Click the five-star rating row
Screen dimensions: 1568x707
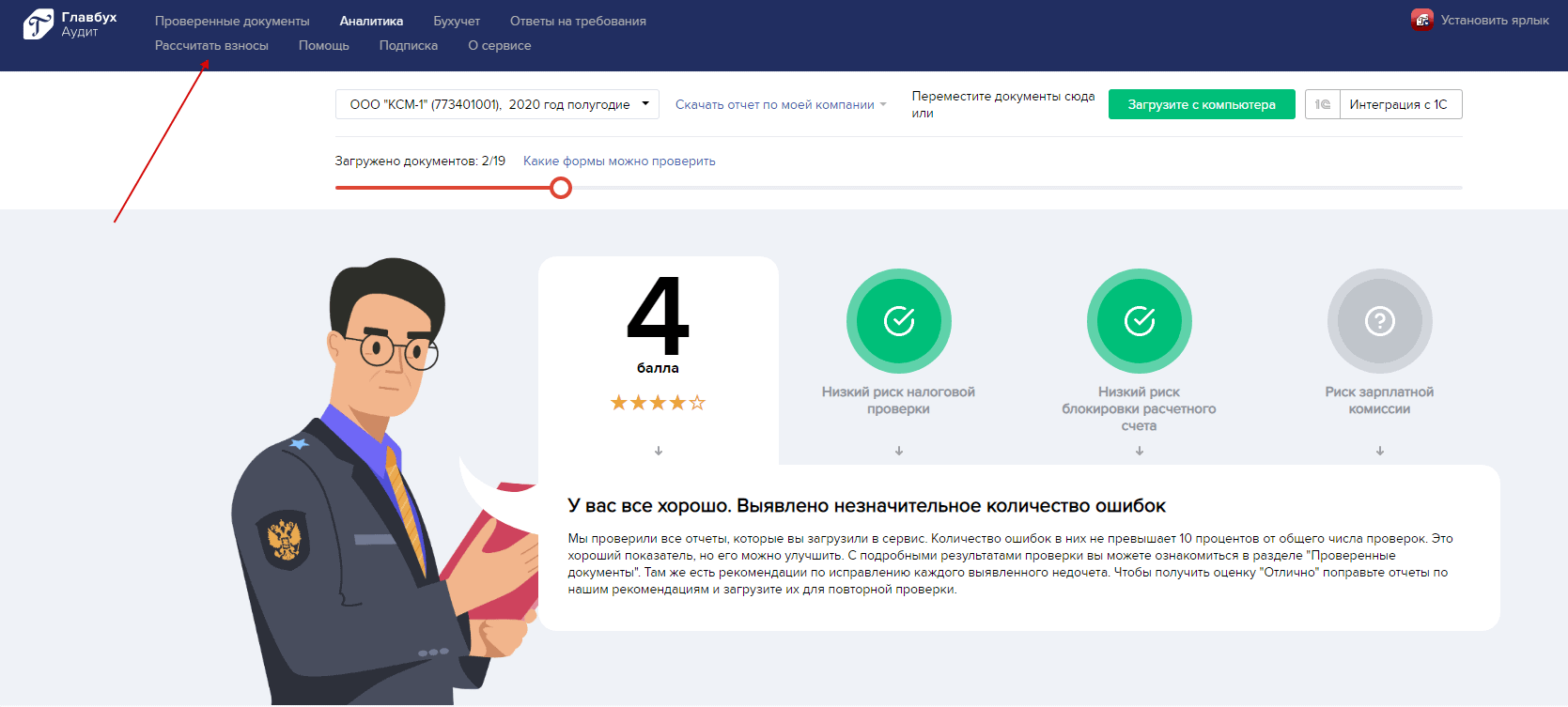tap(658, 403)
